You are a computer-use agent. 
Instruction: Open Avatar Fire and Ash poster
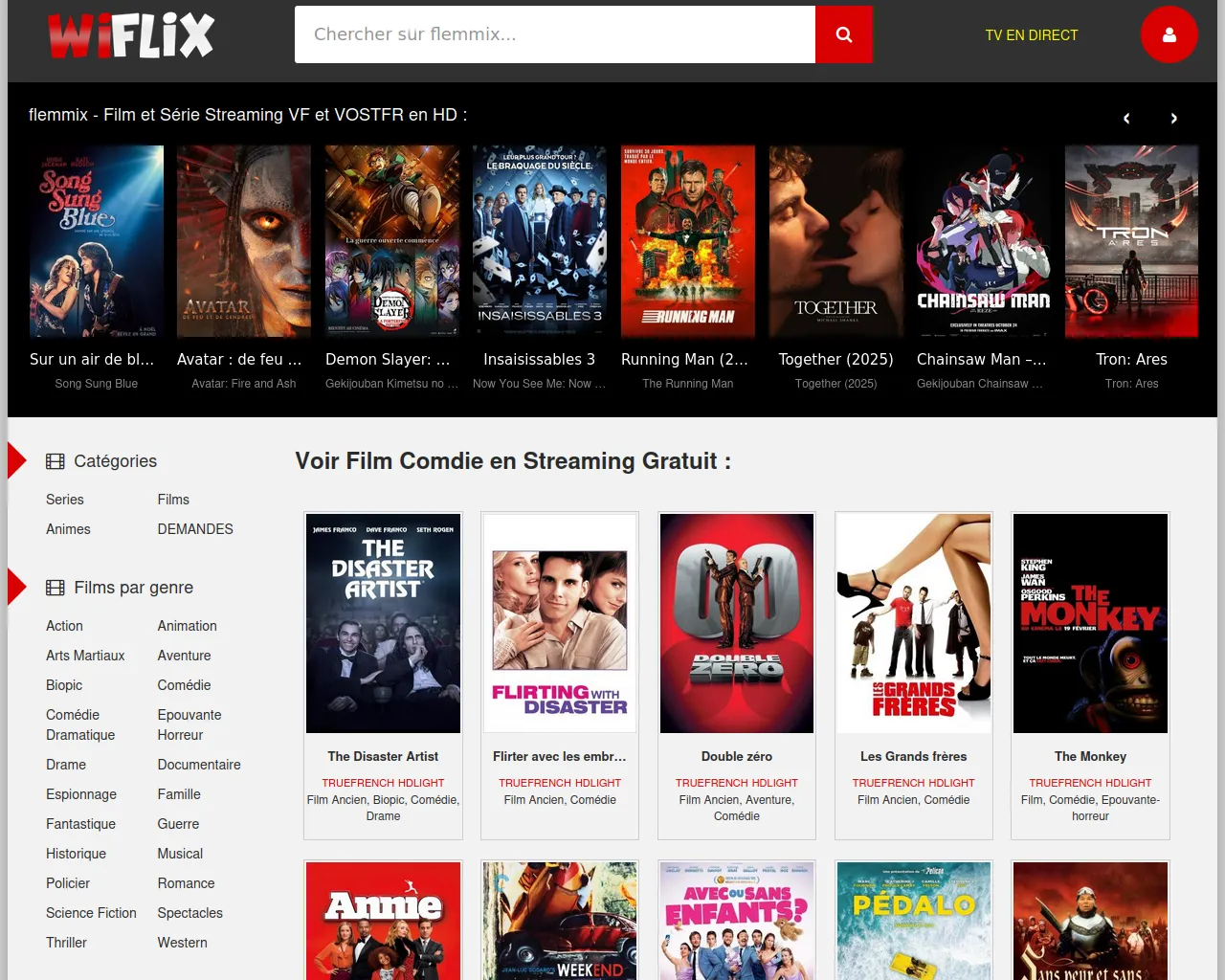pyautogui.click(x=244, y=241)
